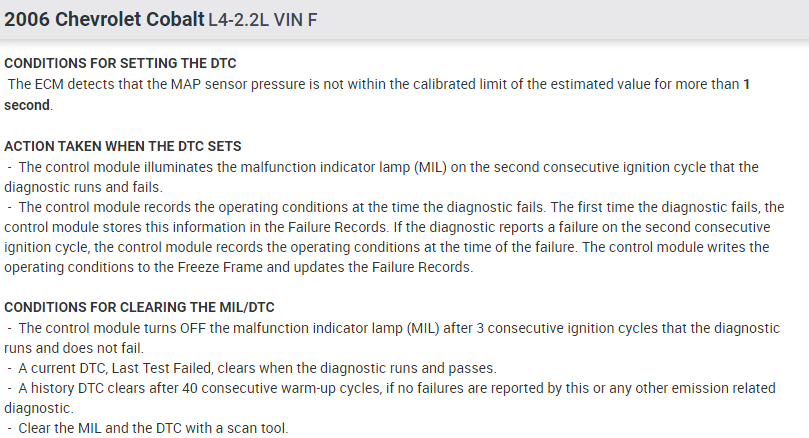Select the Action Taken When the DTC Sets heading
809x438 pixels.
(x=123, y=146)
